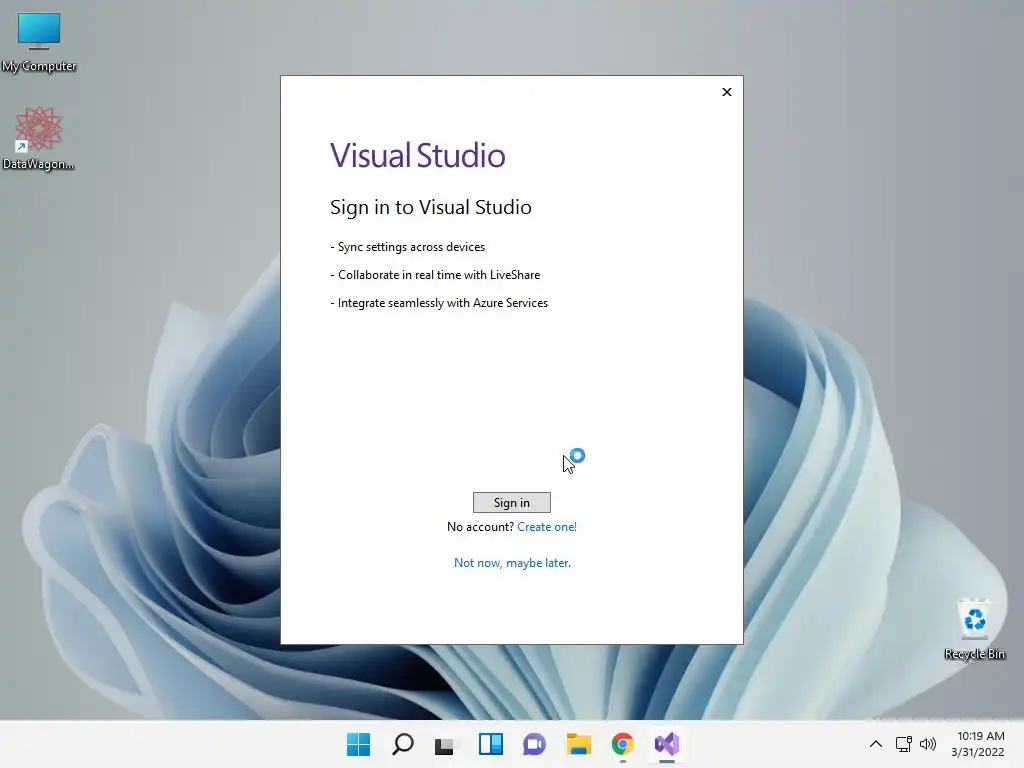
Task: Open taskbar Search magnifier
Action: point(402,744)
